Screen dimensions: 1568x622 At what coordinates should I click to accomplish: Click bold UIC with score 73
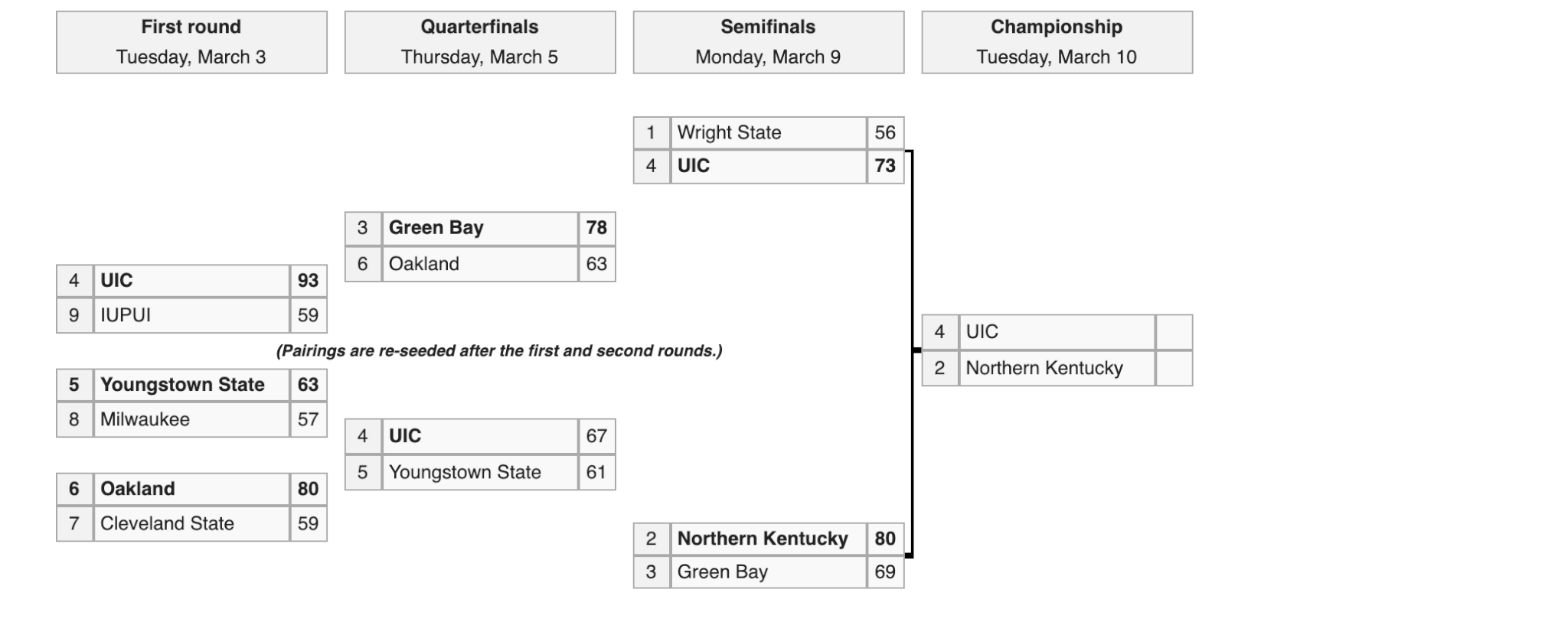pos(769,166)
